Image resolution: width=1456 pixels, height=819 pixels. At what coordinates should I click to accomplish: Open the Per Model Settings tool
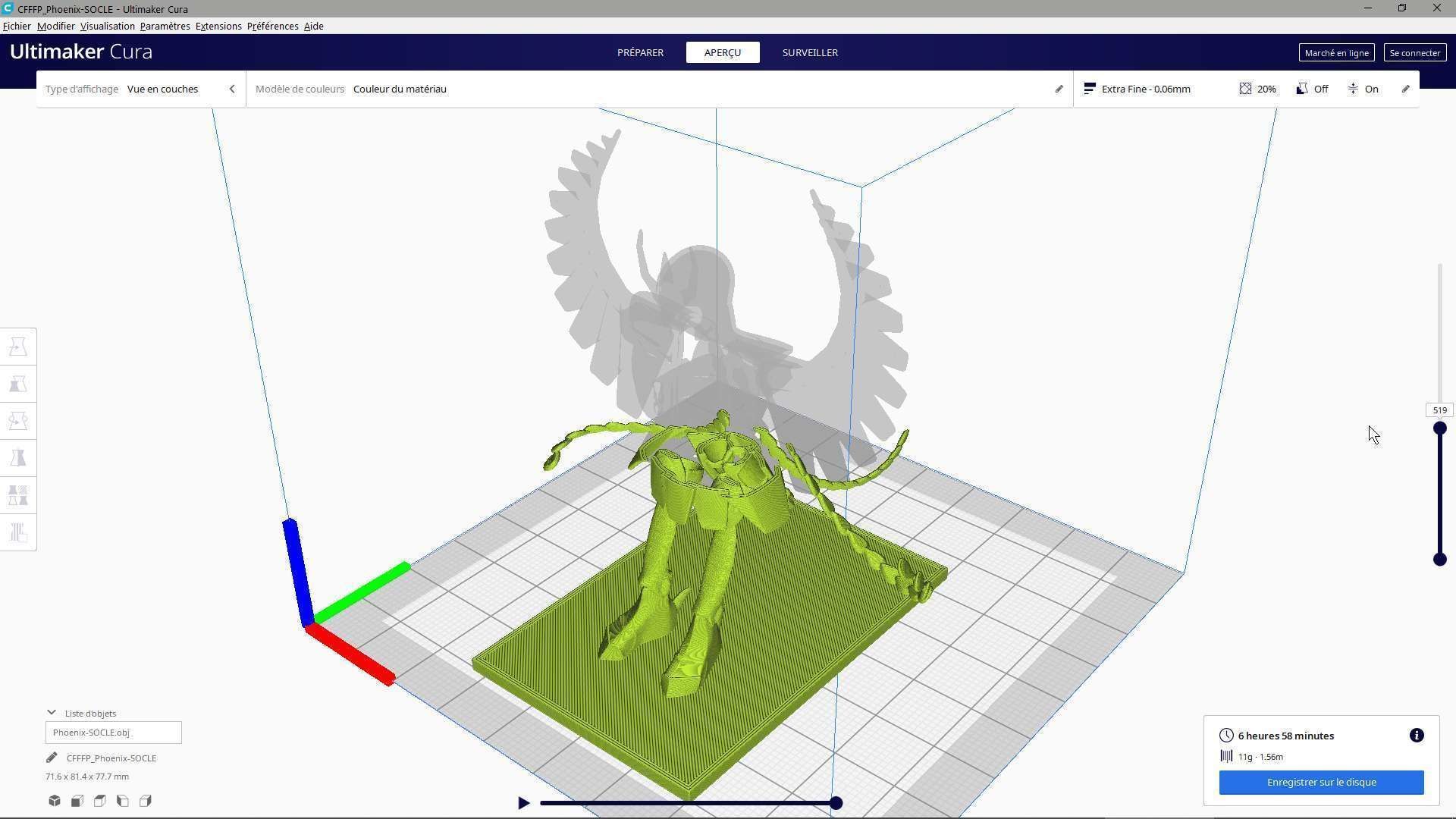18,495
